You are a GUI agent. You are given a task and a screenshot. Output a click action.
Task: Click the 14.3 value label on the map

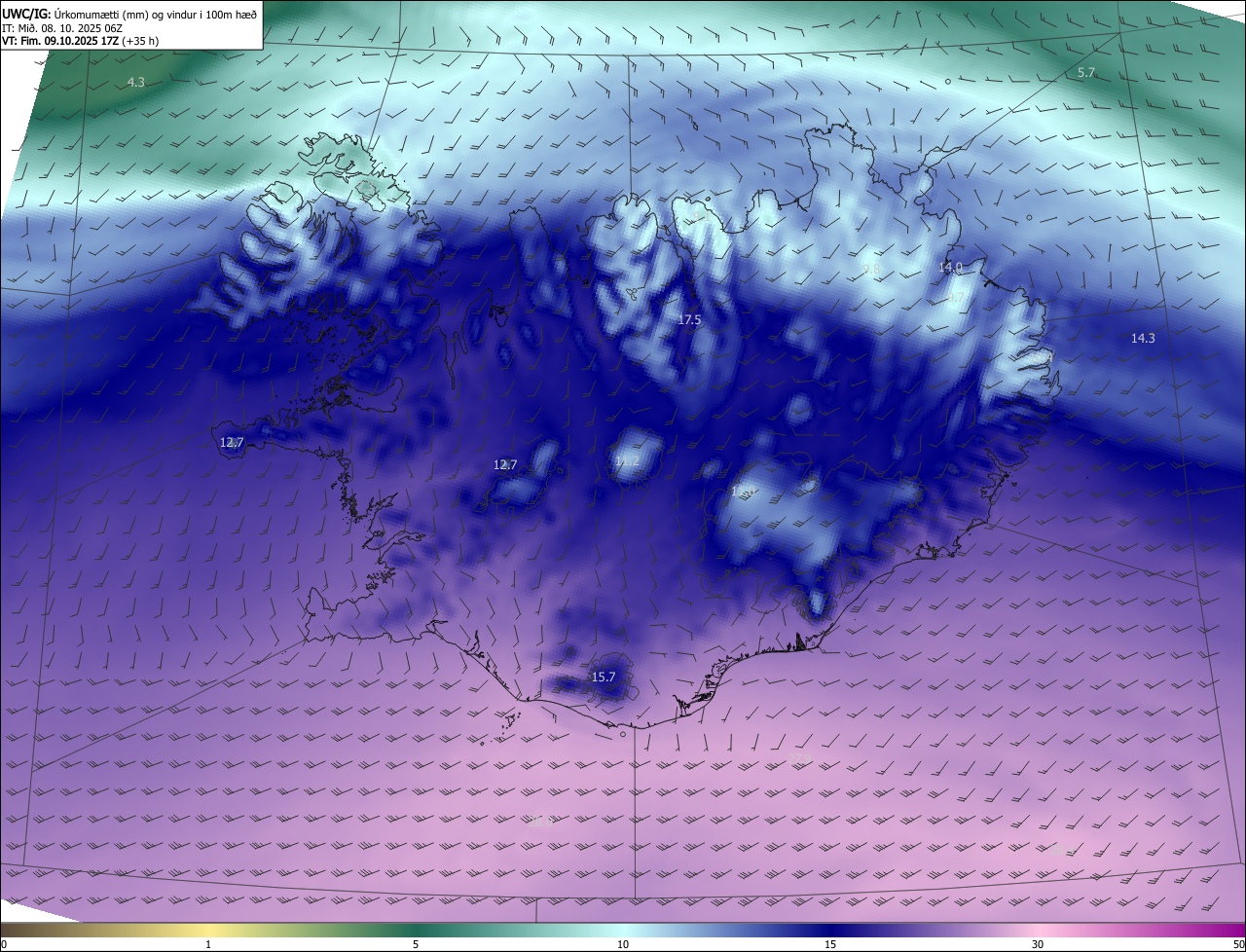tap(1143, 339)
